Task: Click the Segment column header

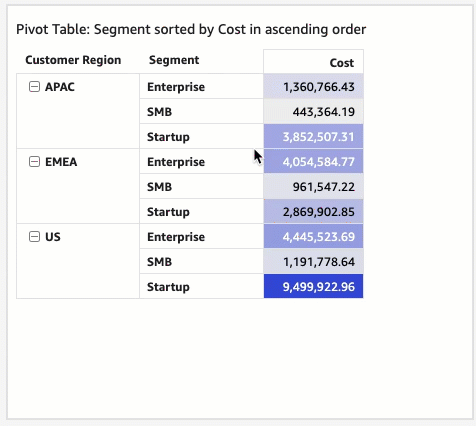Action: pyautogui.click(x=174, y=60)
